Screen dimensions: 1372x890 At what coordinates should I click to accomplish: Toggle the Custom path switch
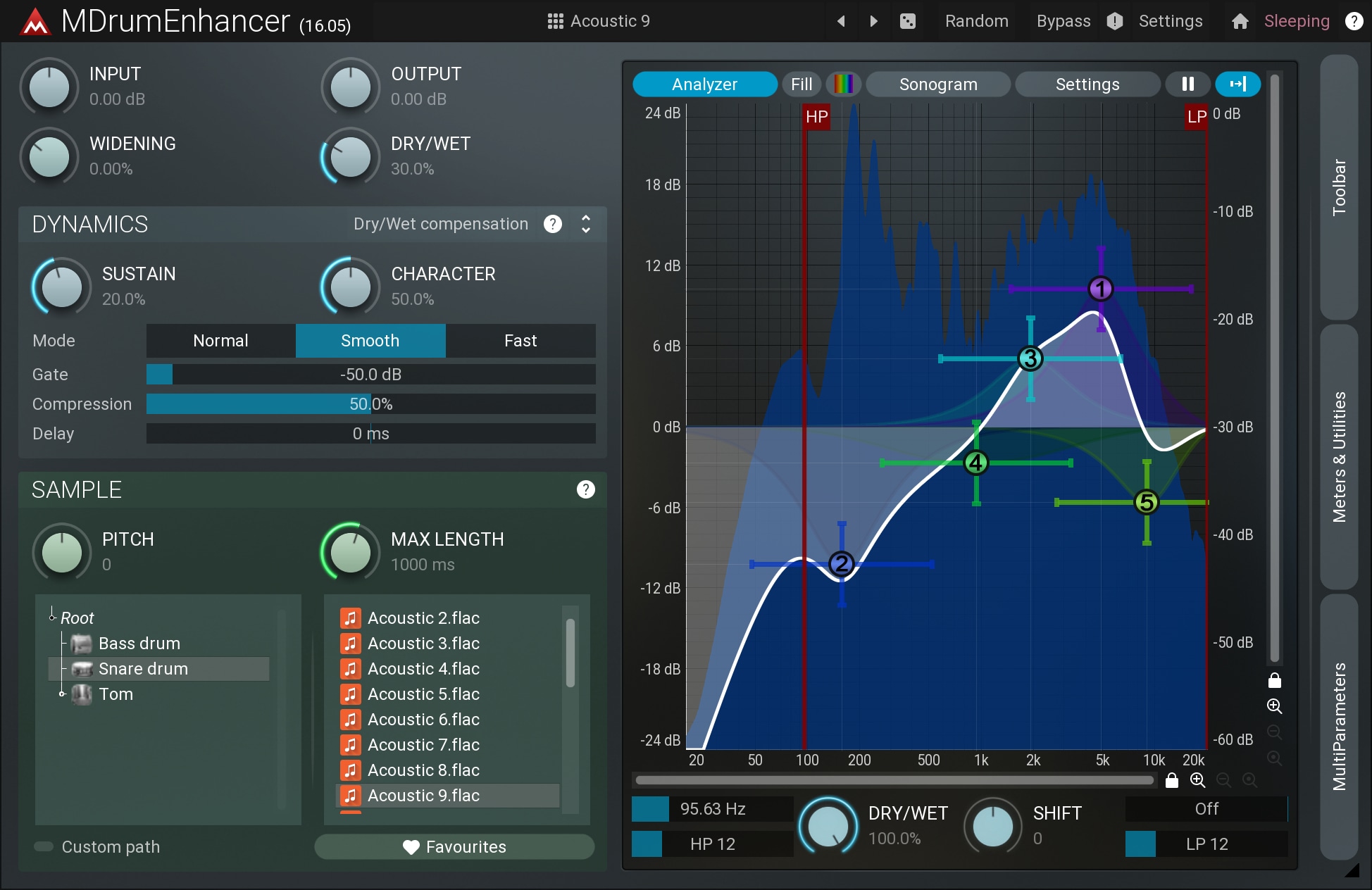[44, 846]
